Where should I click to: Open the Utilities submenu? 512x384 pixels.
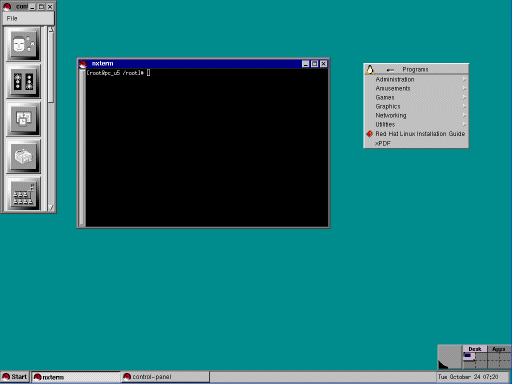click(x=416, y=124)
